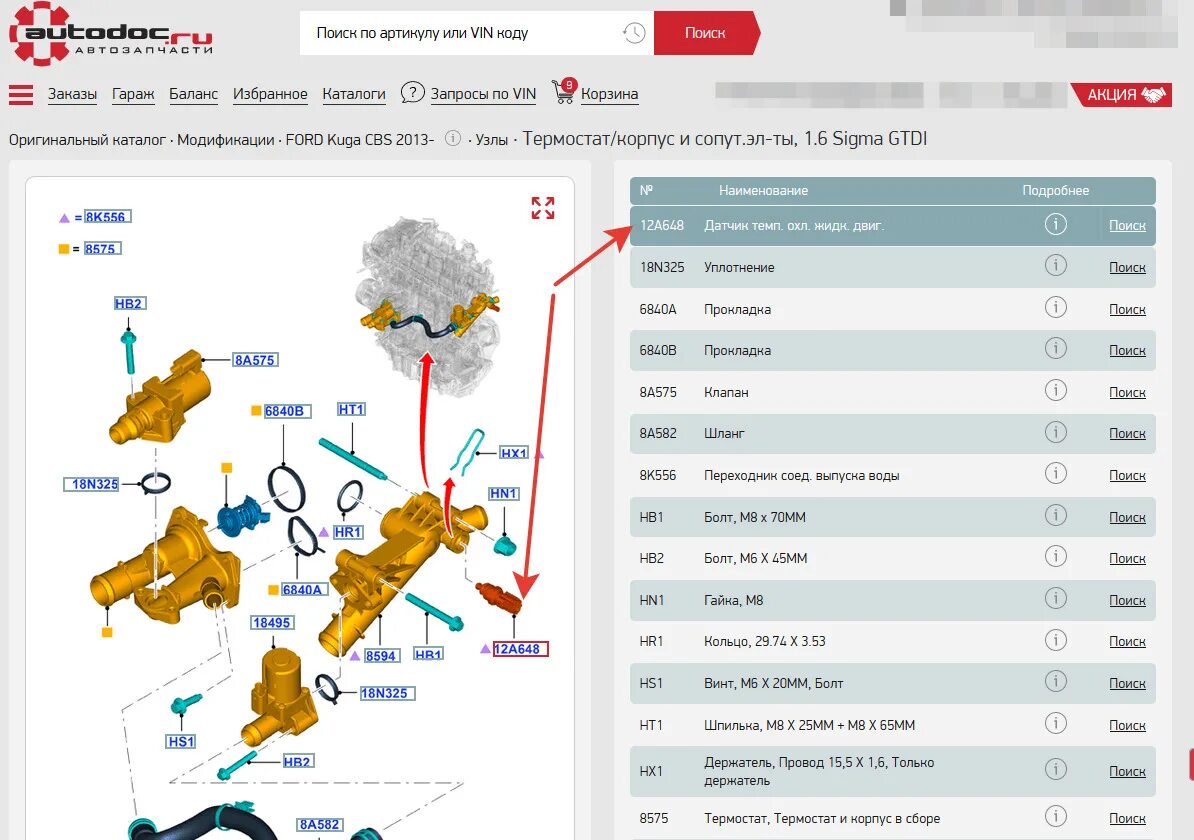This screenshot has height=840, width=1194.
Task: Select 18495 label on the diagram
Action: coord(272,622)
